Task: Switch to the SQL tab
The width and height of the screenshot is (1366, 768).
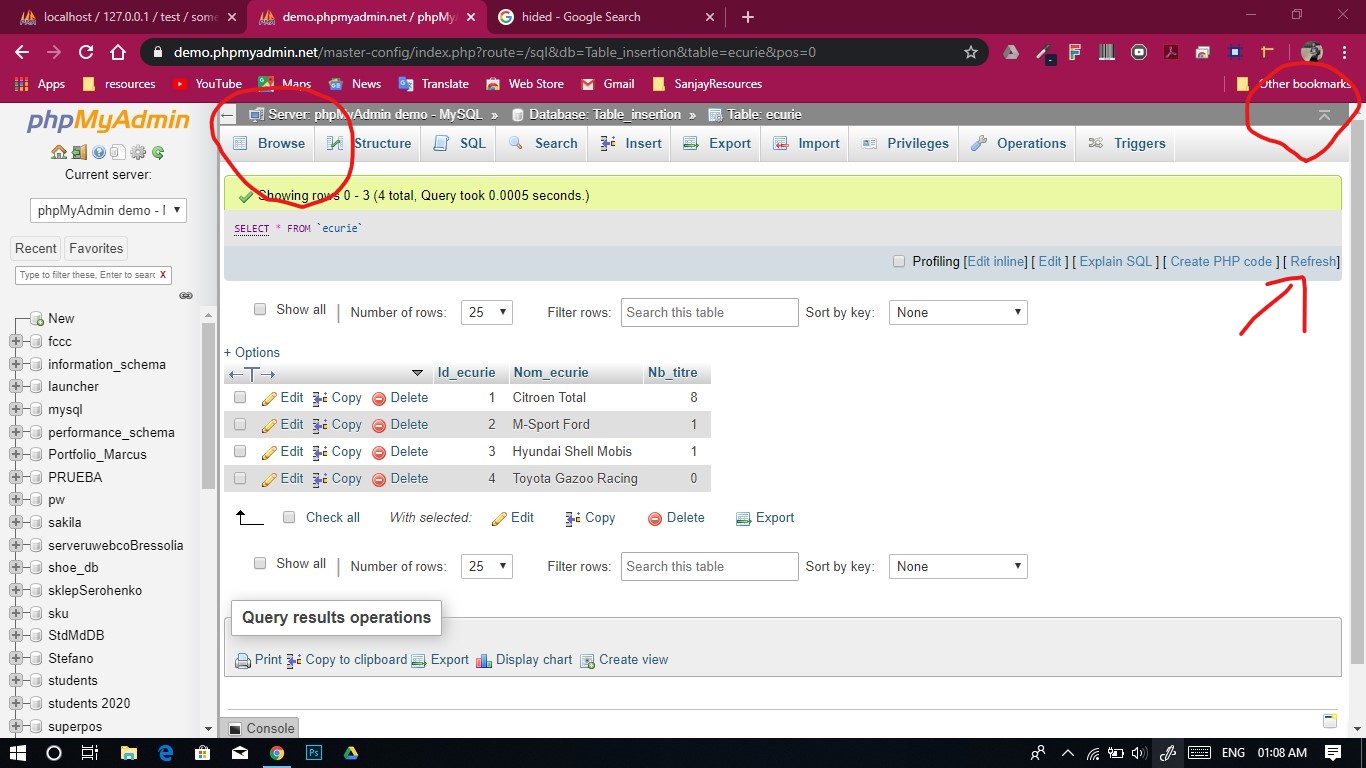Action: click(459, 143)
